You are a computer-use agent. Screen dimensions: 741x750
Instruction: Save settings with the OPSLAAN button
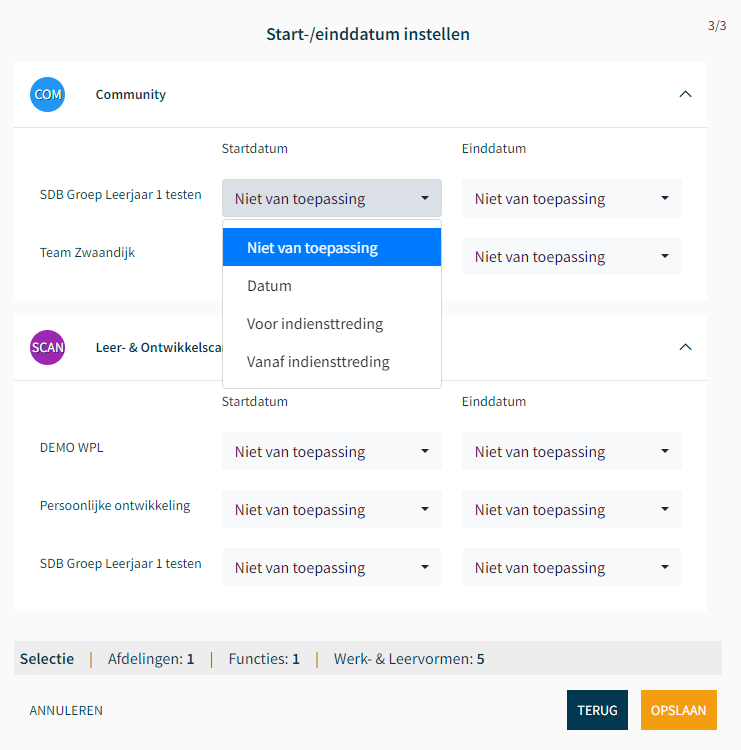point(678,710)
